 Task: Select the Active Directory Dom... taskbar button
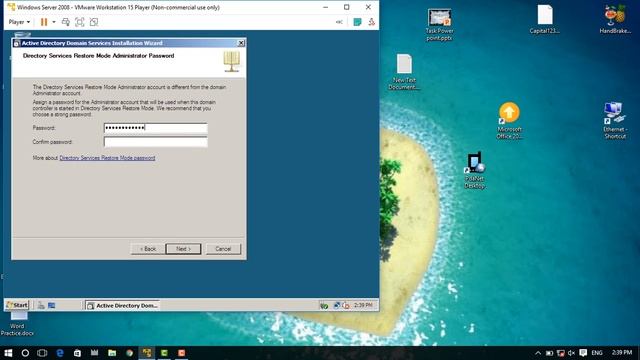click(122, 305)
